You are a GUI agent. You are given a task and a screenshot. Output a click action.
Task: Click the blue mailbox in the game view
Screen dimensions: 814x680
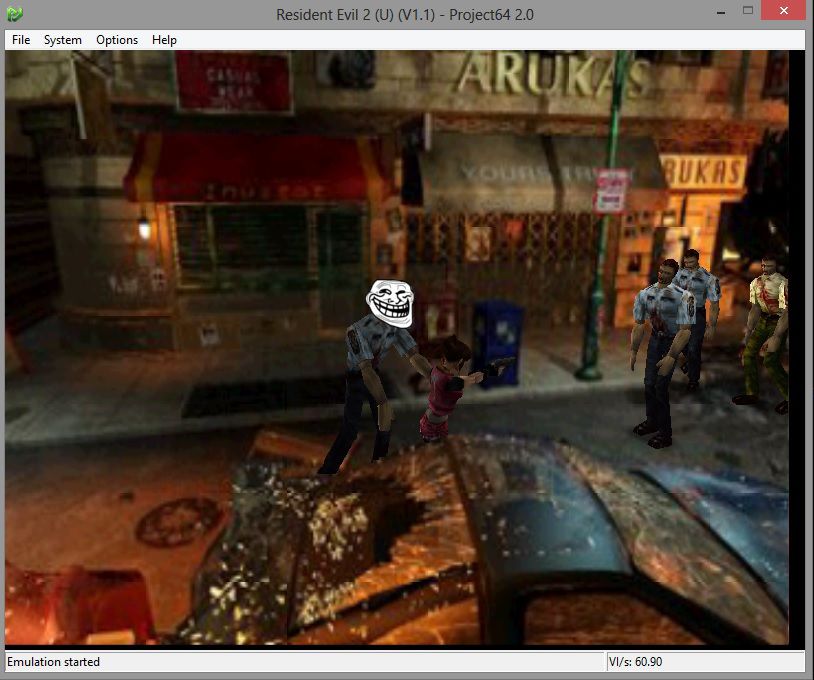[497, 342]
